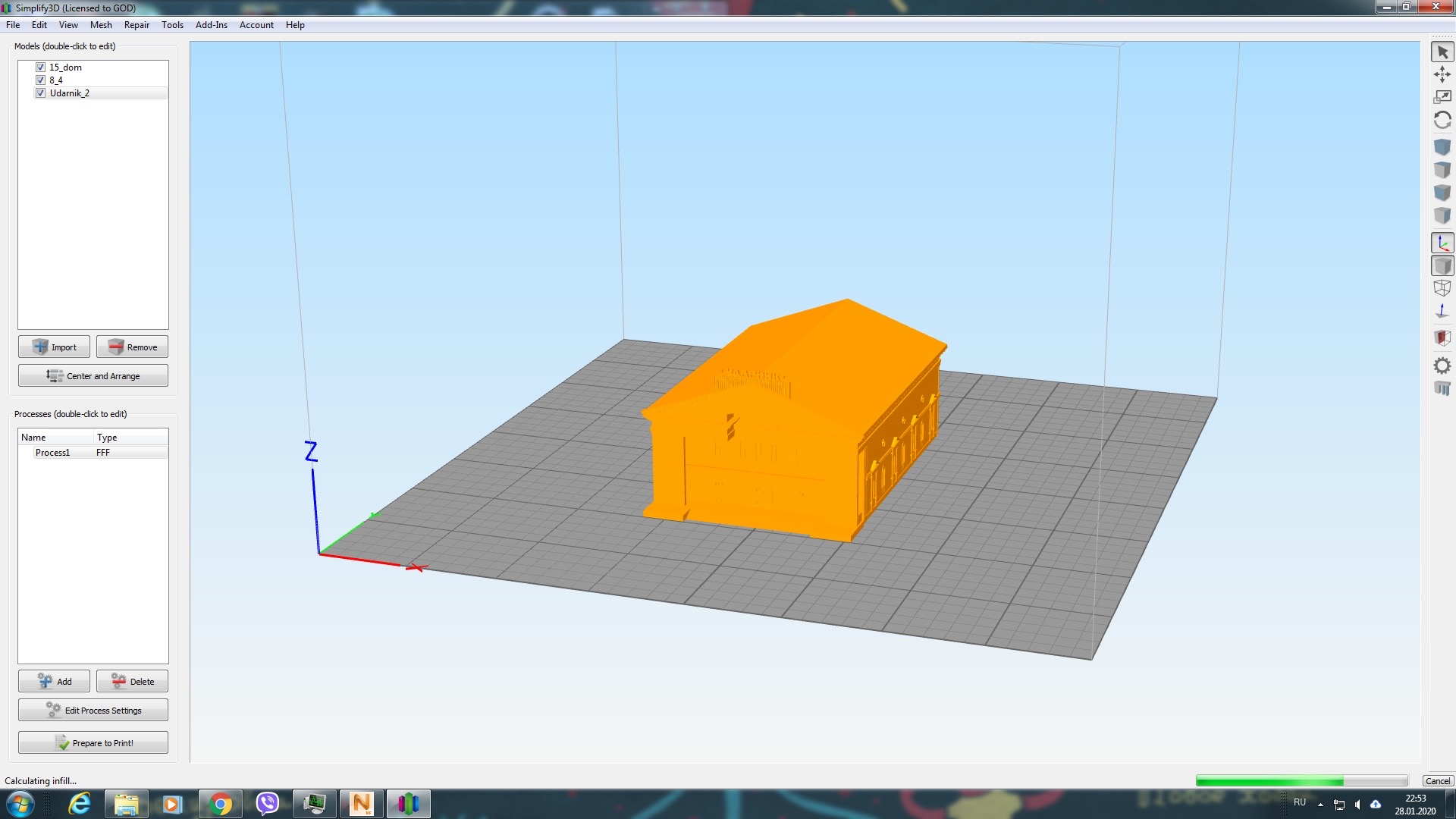Screen dimensions: 1456x819
Task: Select the arrow selection tool
Action: [1442, 52]
